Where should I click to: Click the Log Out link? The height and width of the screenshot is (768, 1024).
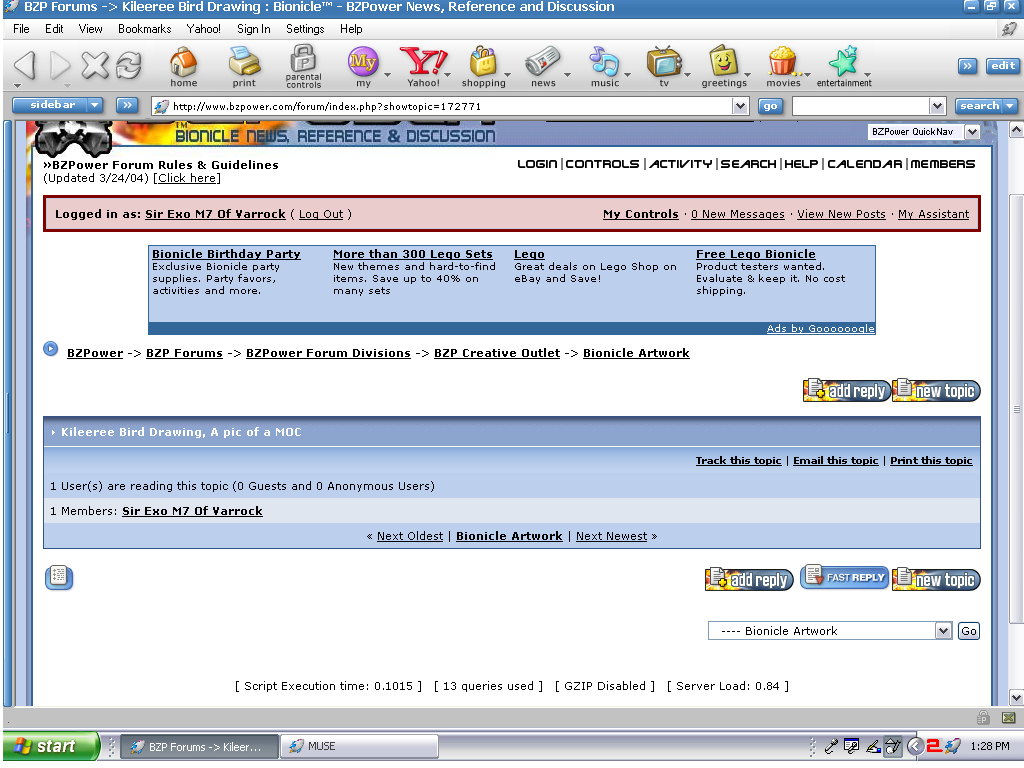coord(321,214)
